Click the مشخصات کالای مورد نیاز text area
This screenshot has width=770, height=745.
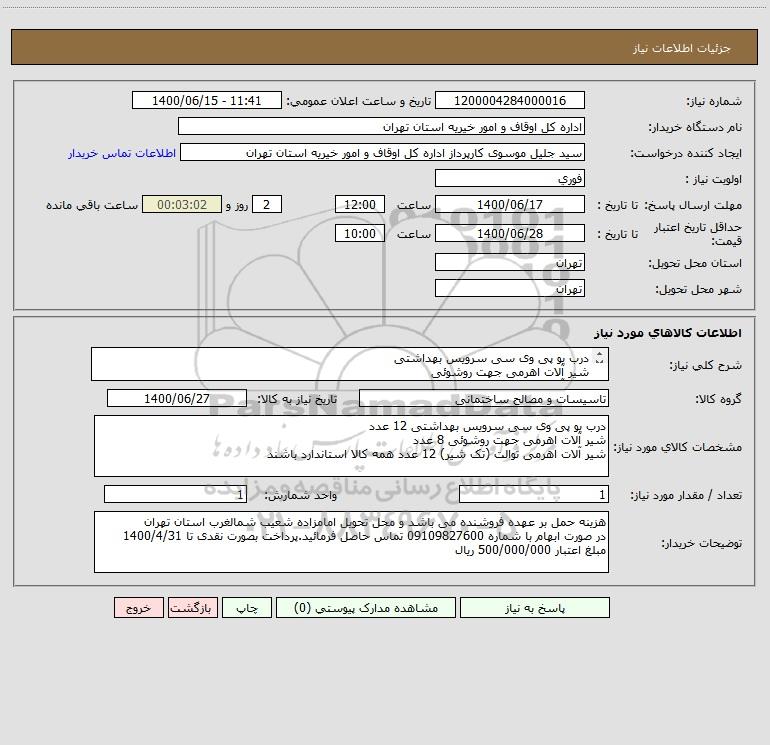[x=351, y=446]
